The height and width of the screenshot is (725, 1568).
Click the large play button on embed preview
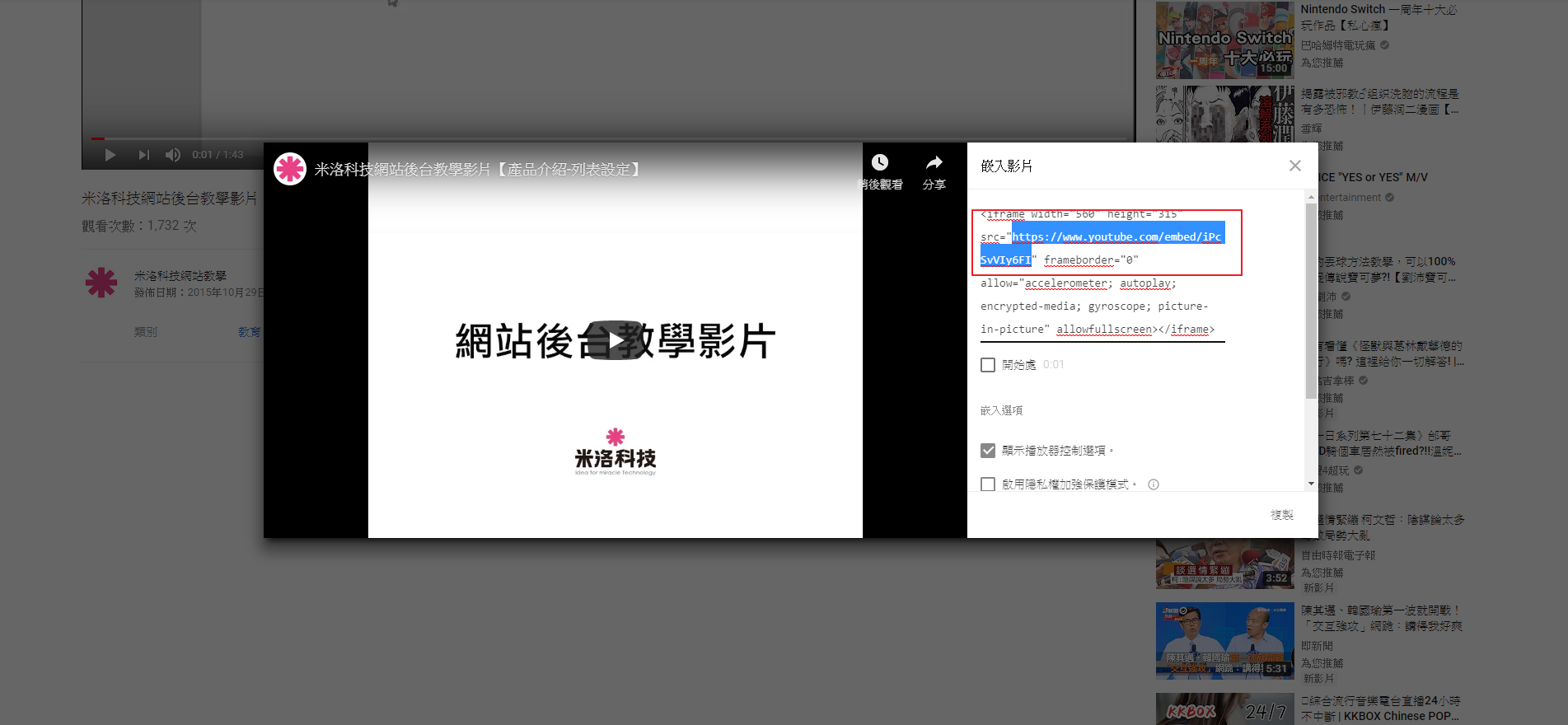615,340
